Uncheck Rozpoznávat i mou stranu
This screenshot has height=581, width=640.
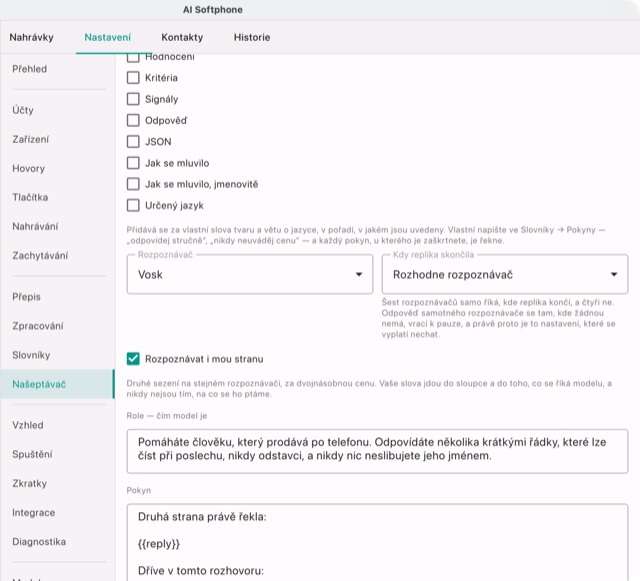point(133,359)
